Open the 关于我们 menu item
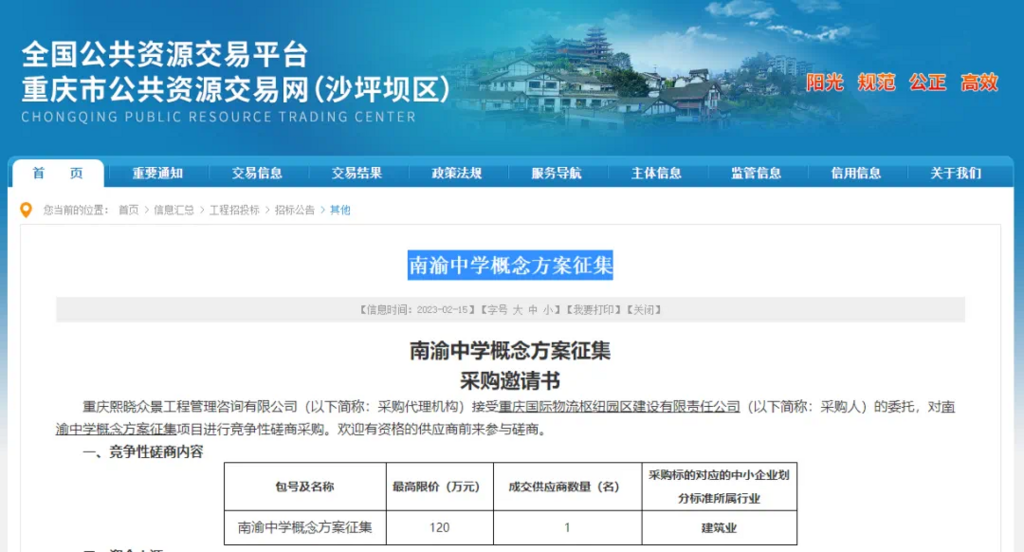Viewport: 1024px width, 552px height. [x=955, y=173]
